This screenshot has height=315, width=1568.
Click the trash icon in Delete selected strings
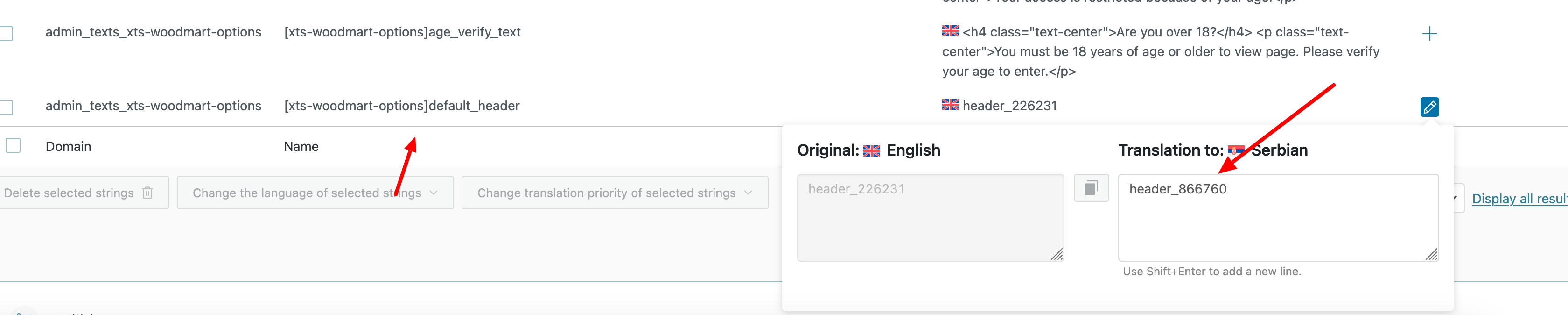point(147,193)
